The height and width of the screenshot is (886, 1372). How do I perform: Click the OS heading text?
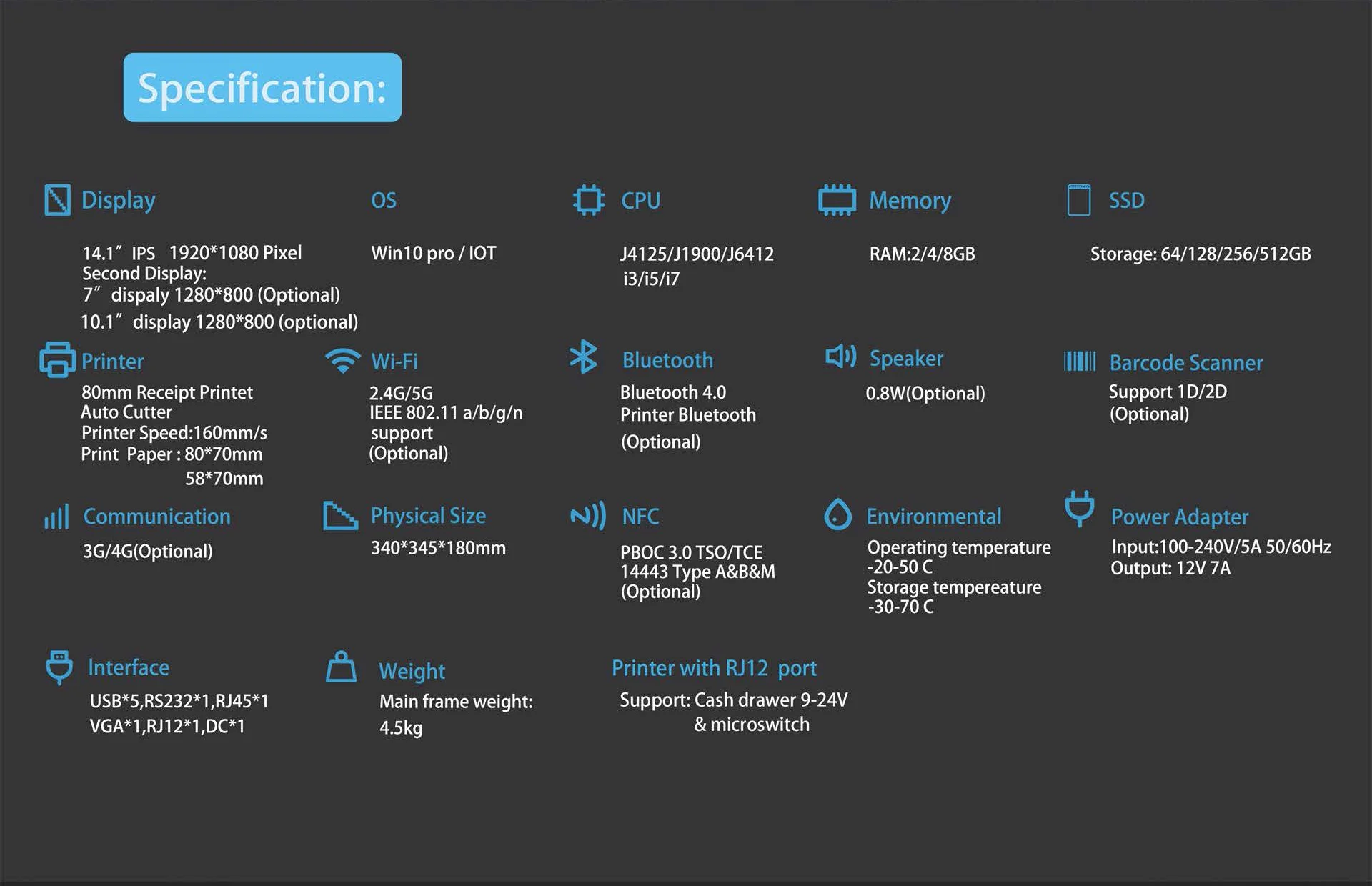(x=383, y=201)
